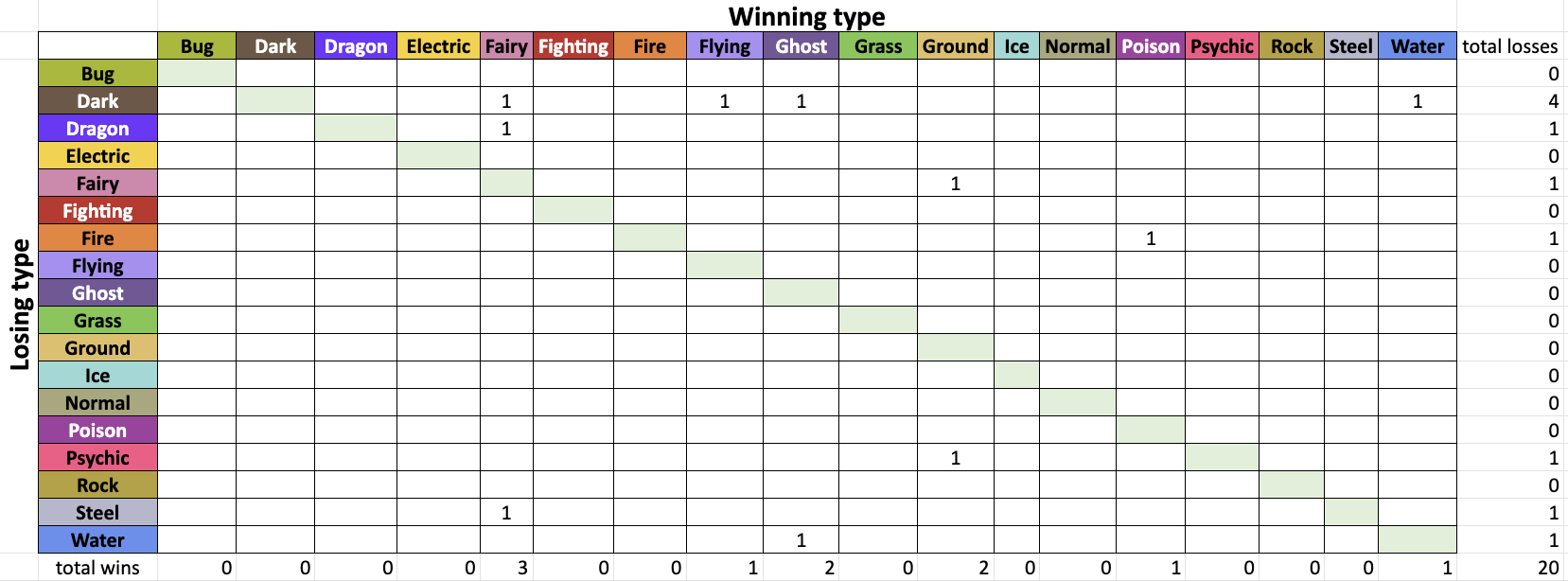
Task: Click the total wins row label
Action: click(x=97, y=568)
